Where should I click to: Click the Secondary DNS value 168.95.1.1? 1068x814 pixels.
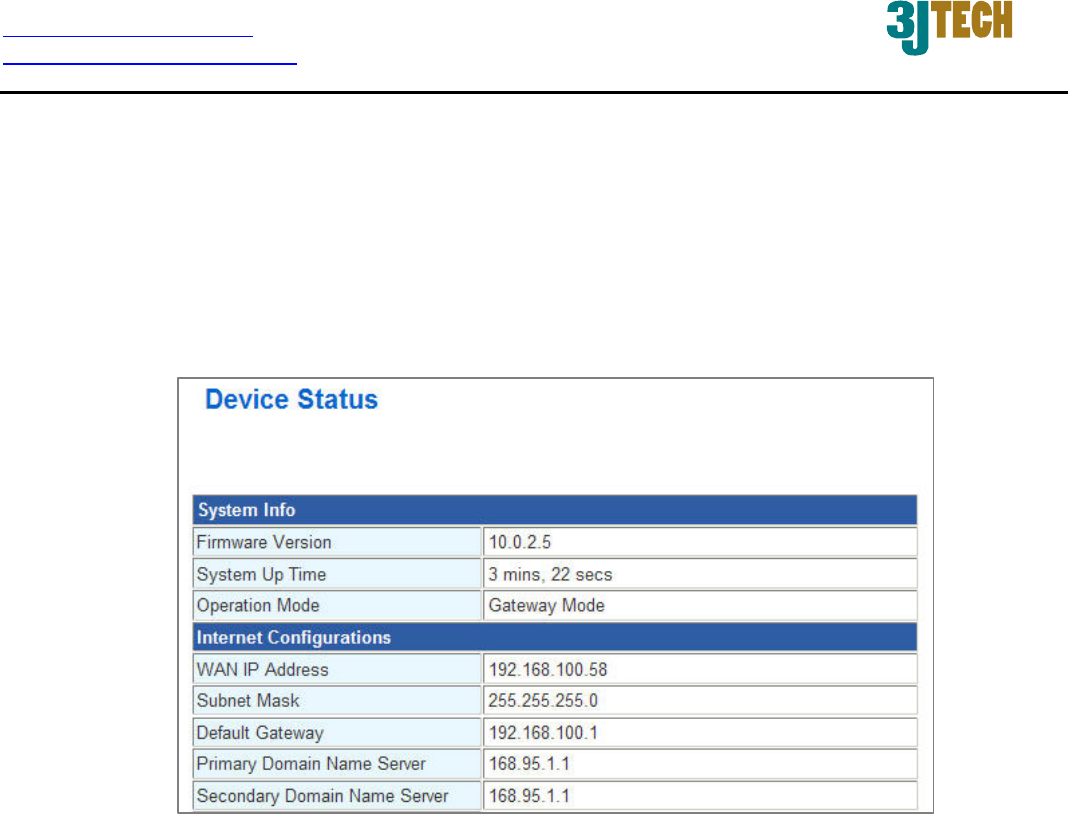529,796
